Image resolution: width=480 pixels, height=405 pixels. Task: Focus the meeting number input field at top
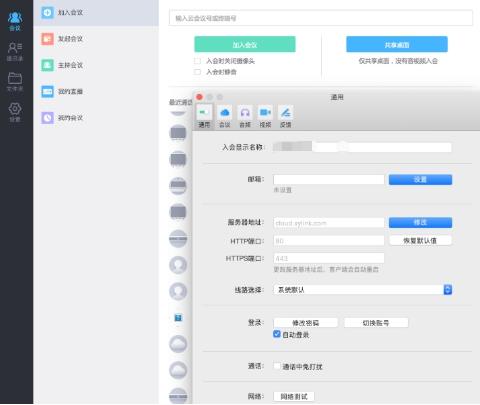click(x=321, y=18)
